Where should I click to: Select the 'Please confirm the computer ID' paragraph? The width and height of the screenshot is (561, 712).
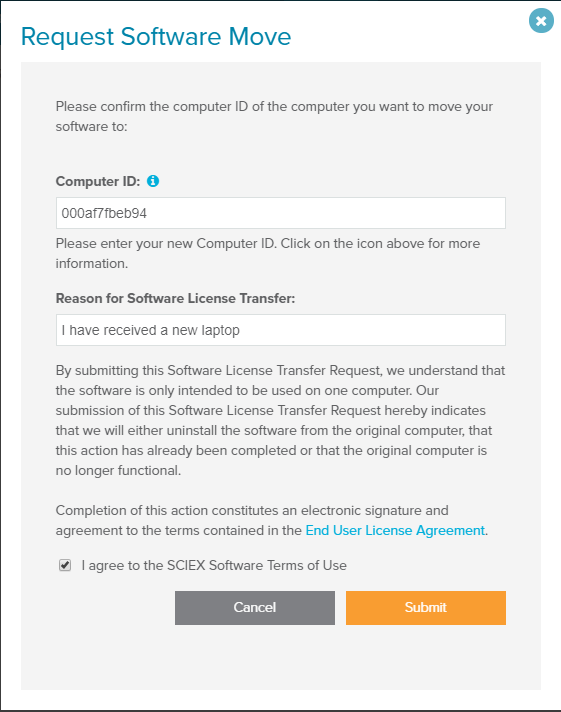click(x=274, y=116)
